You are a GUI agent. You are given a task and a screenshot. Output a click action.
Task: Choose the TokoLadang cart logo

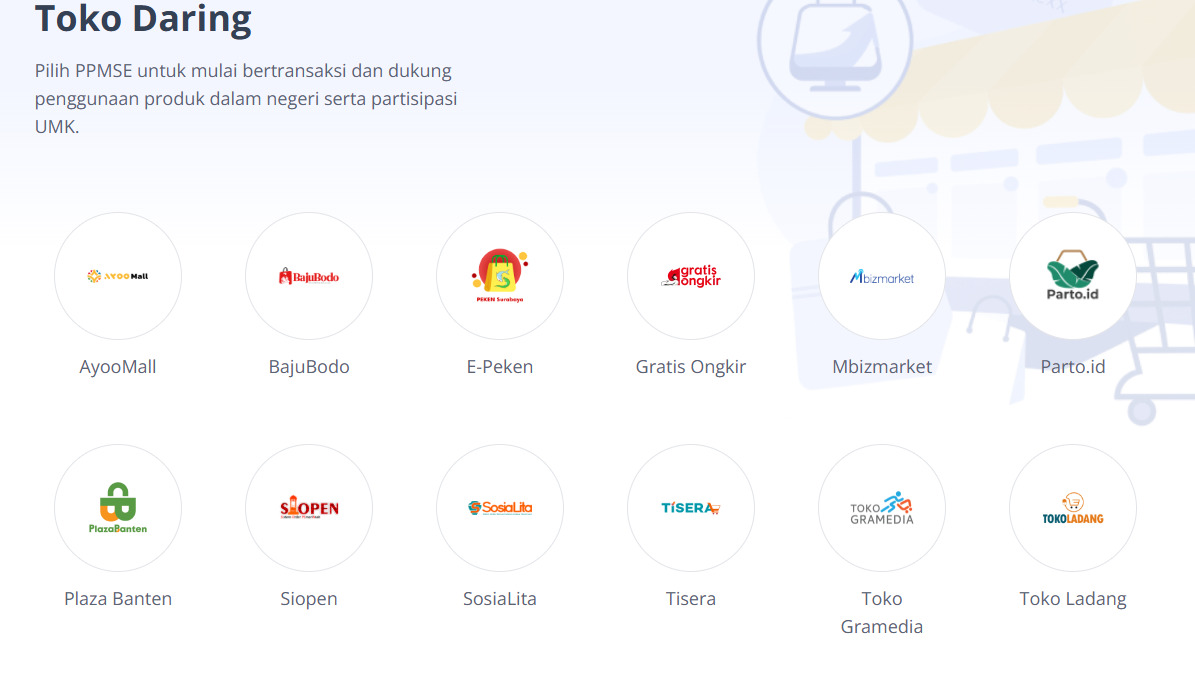1072,508
